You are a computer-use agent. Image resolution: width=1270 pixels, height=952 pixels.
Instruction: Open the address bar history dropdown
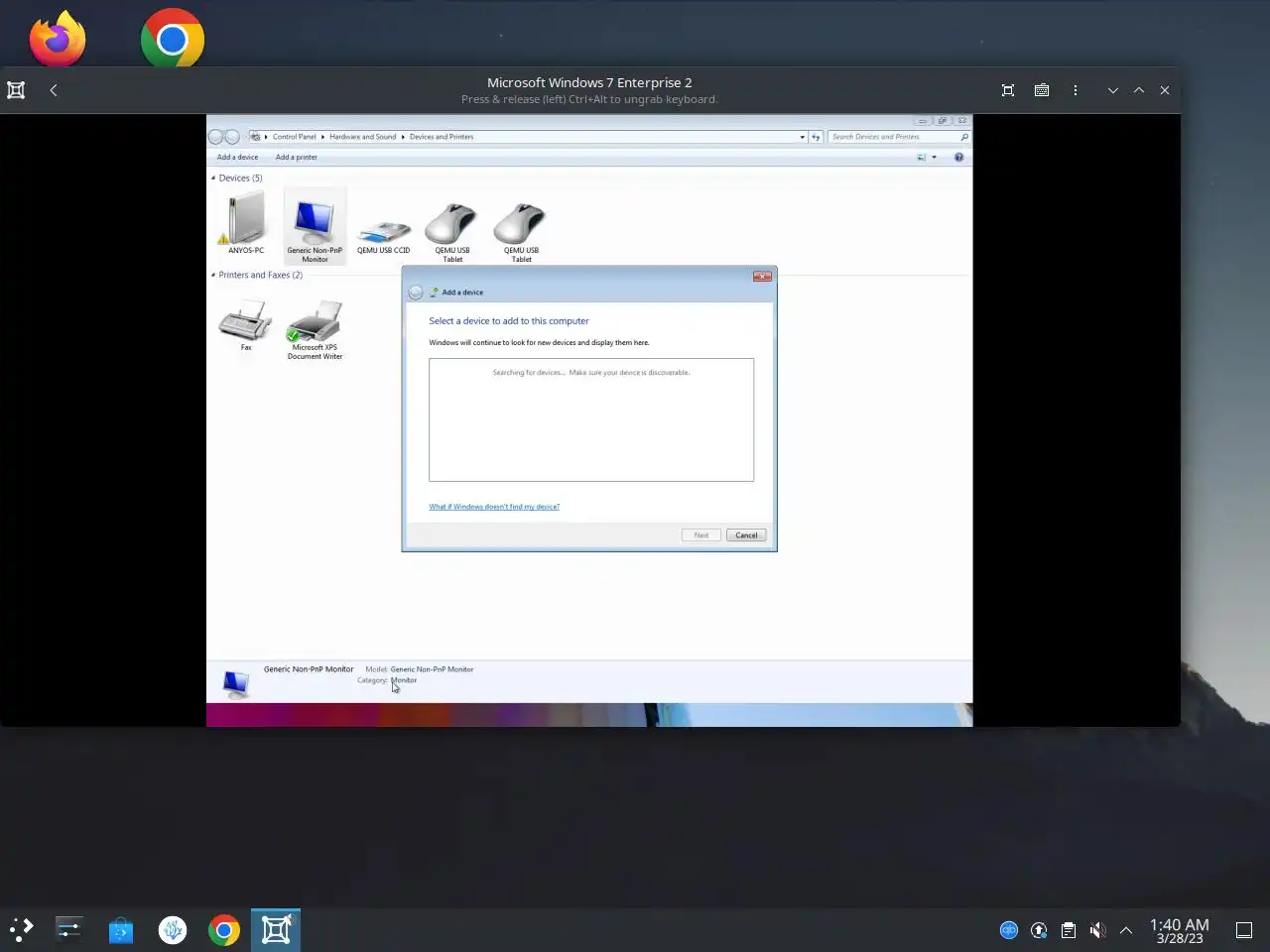802,137
